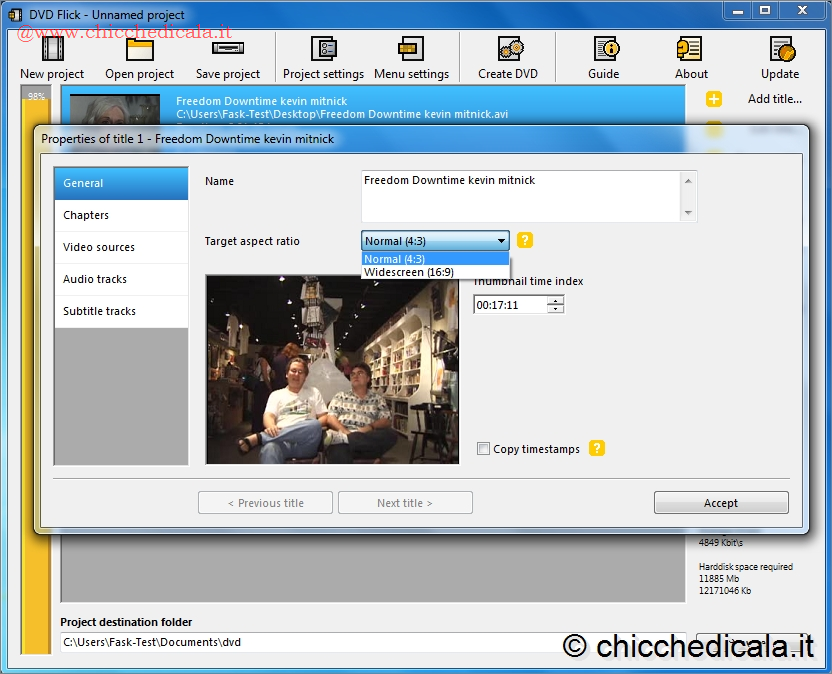Open the Open project folder icon
Viewport: 832px width, 674px height.
pos(140,50)
